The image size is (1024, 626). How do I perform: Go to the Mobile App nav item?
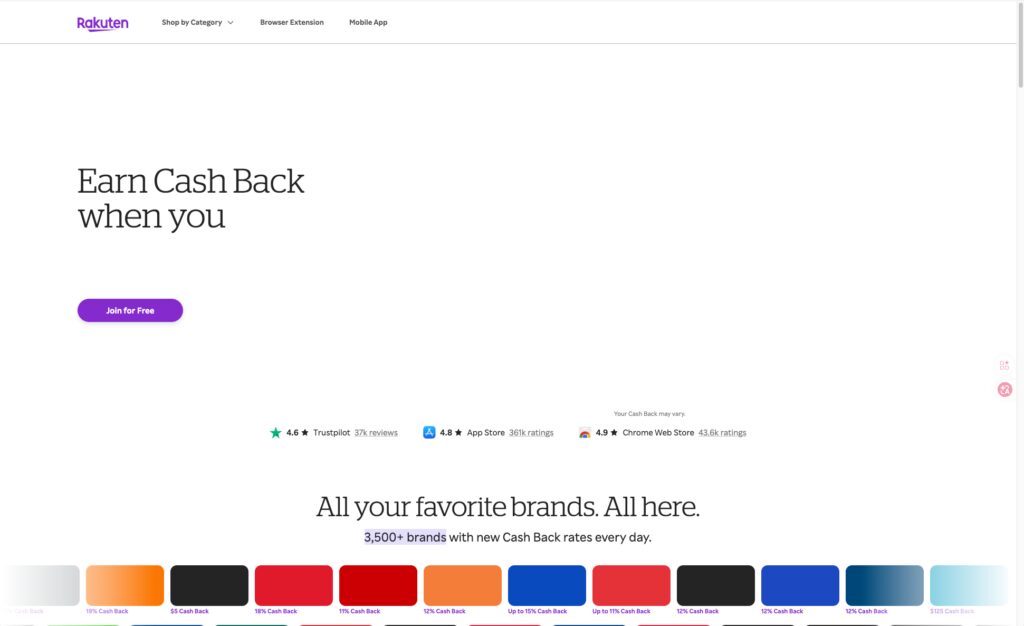click(368, 22)
